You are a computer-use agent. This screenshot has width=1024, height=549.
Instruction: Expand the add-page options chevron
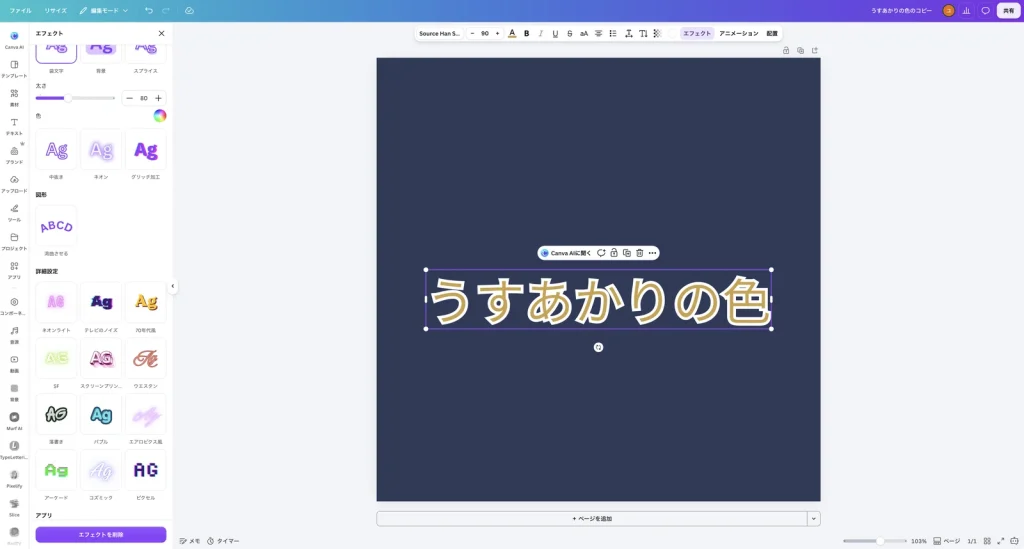pyautogui.click(x=814, y=518)
